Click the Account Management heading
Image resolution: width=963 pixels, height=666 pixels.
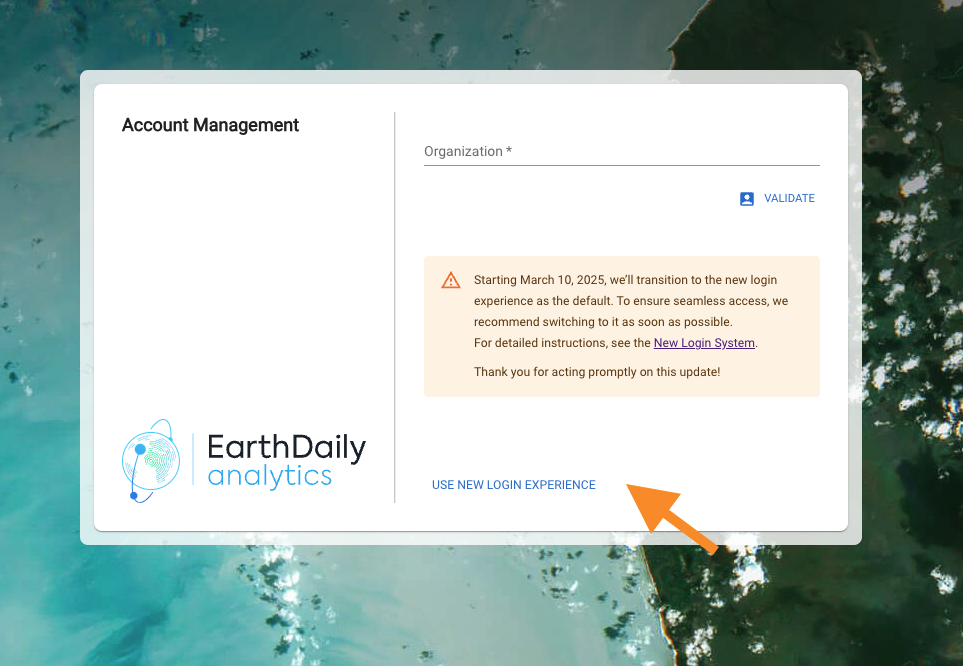[209, 125]
